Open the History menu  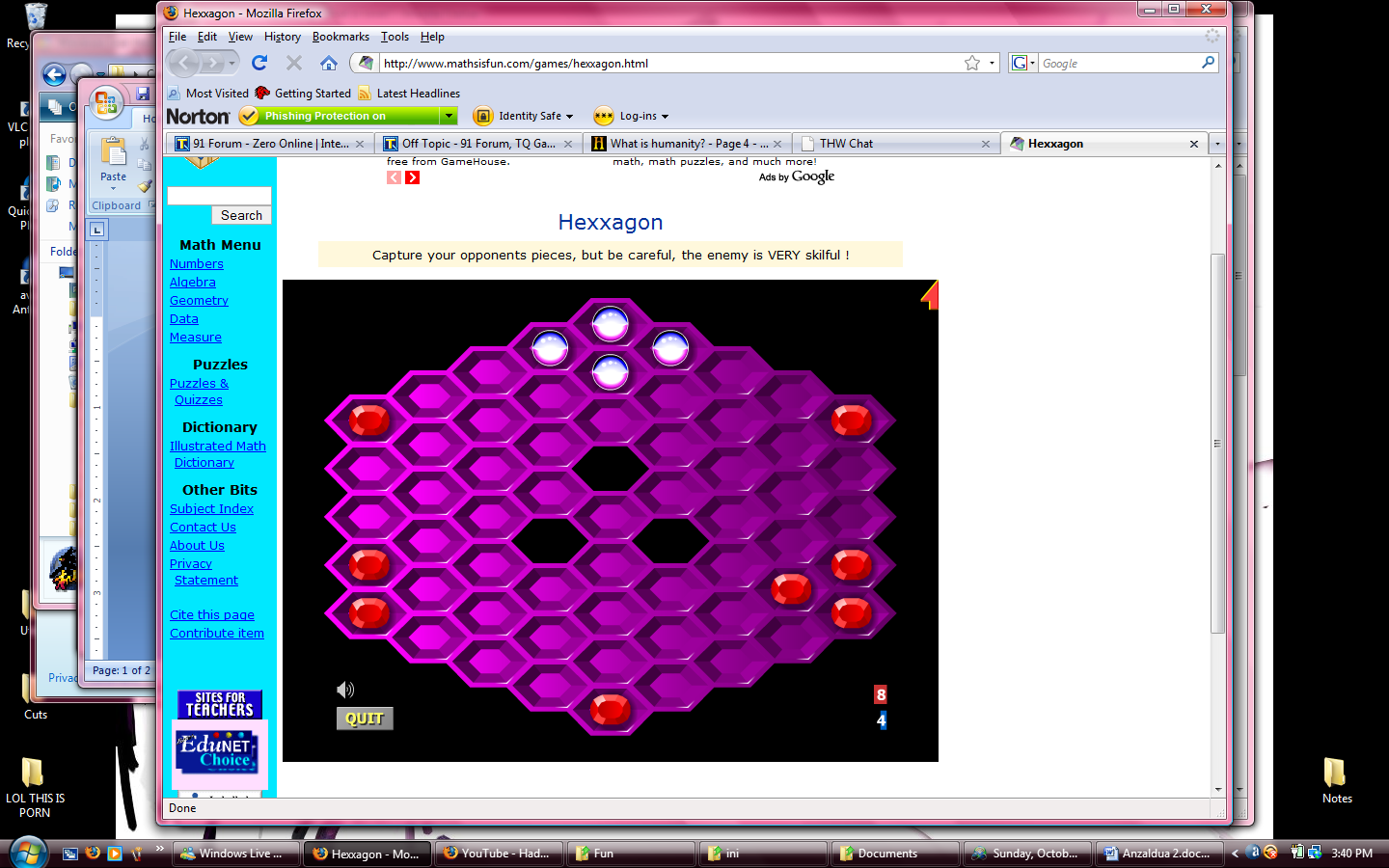(x=283, y=37)
